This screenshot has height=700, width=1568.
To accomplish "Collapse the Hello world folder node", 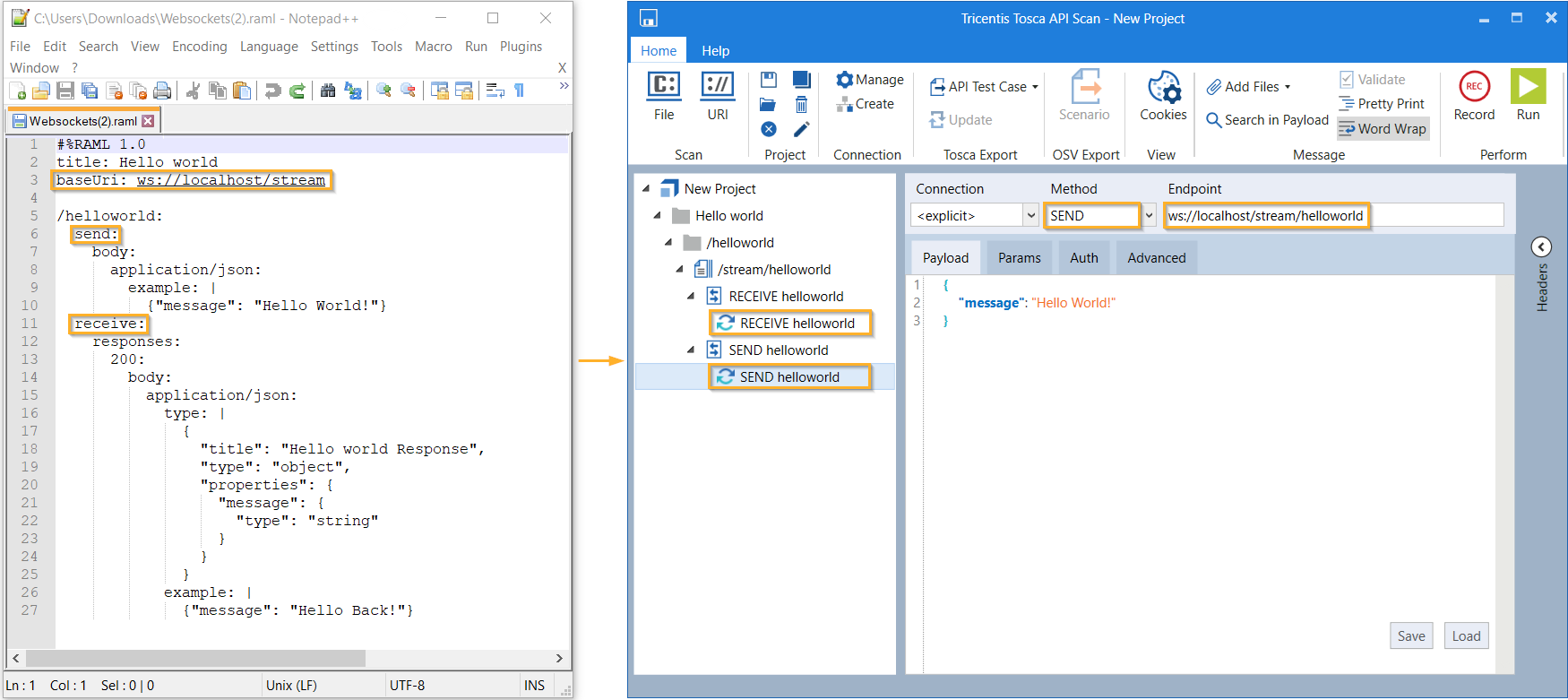I will click(657, 216).
